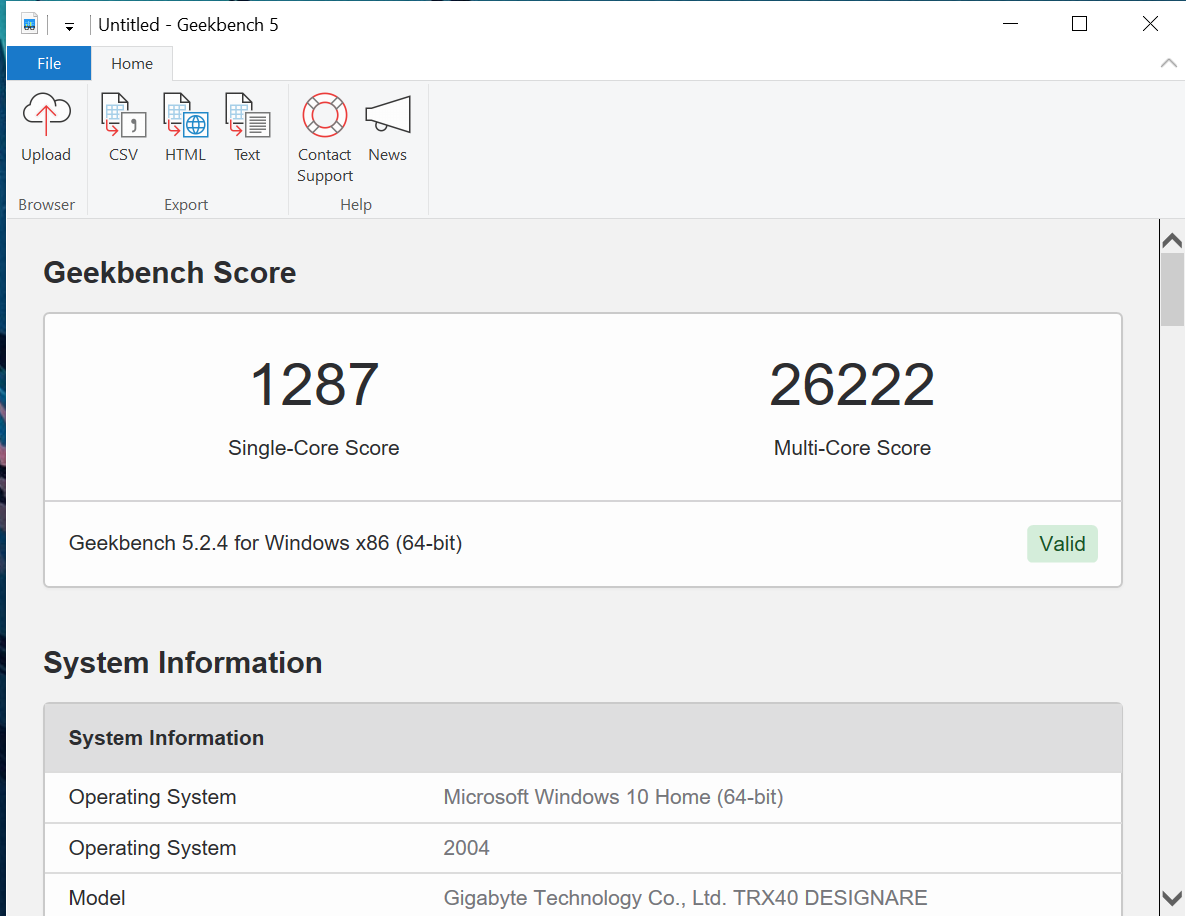Upload results to Geekbench Browser
The image size is (1186, 916).
(46, 129)
